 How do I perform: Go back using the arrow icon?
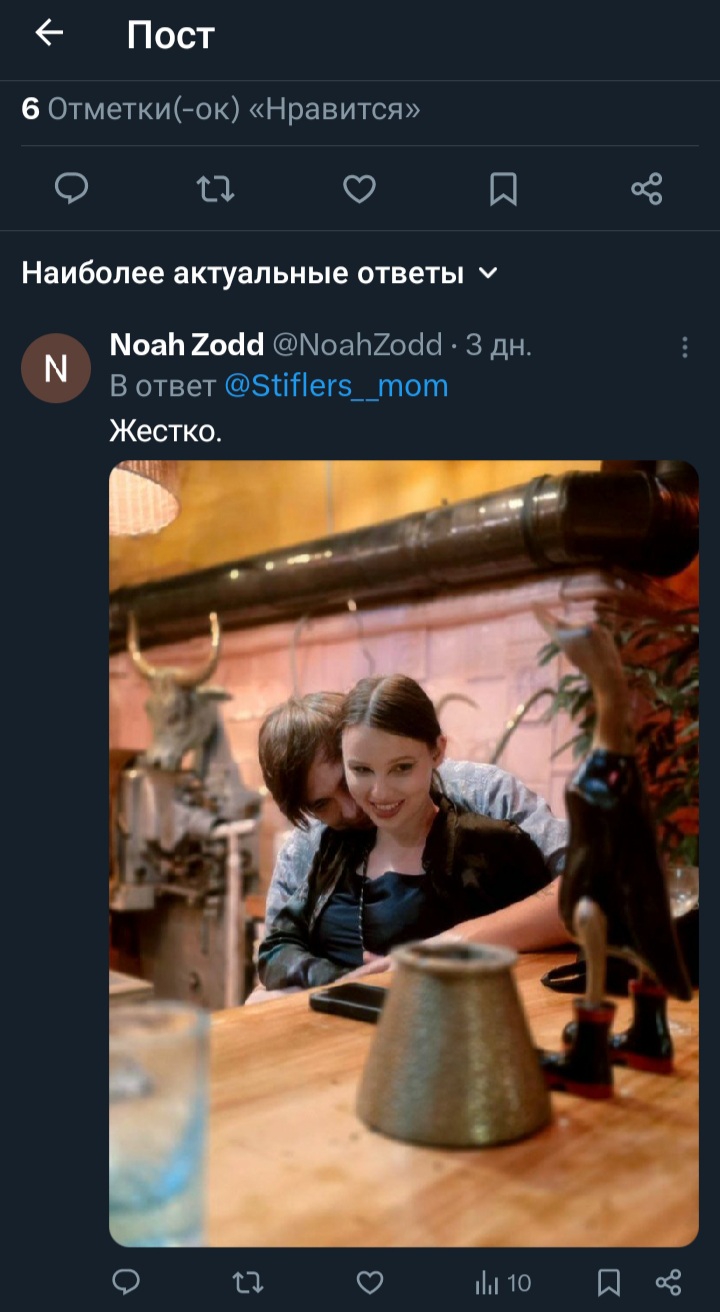pos(49,34)
